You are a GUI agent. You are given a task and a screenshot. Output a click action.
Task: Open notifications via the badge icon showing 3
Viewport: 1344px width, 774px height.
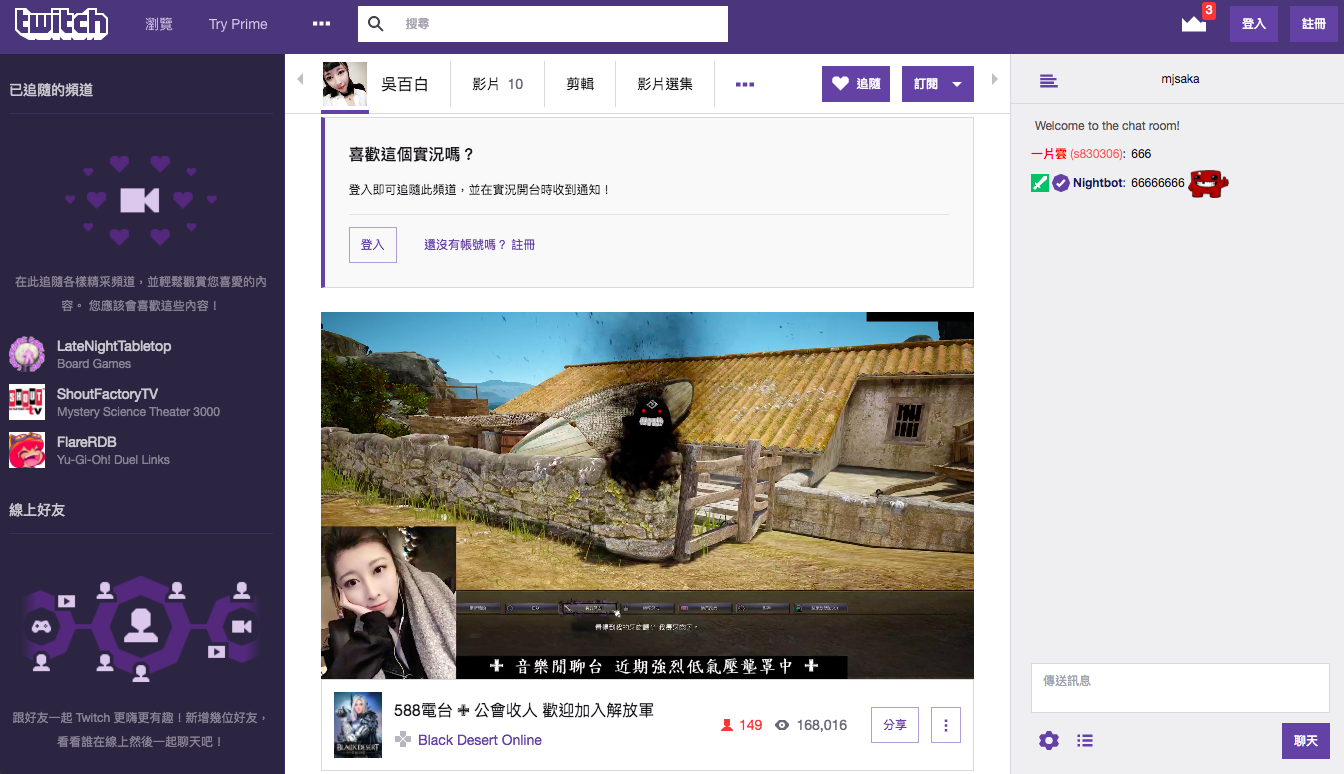1193,24
